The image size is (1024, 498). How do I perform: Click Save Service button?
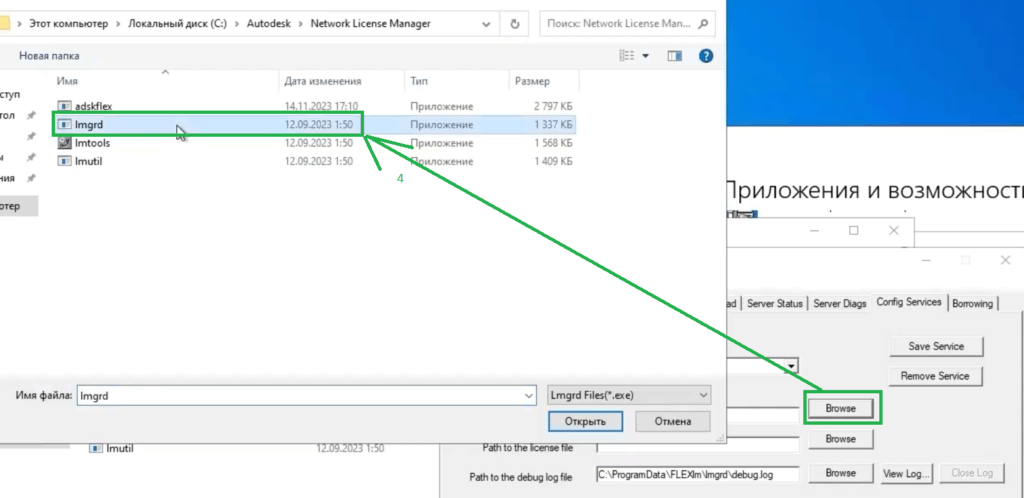(x=936, y=346)
